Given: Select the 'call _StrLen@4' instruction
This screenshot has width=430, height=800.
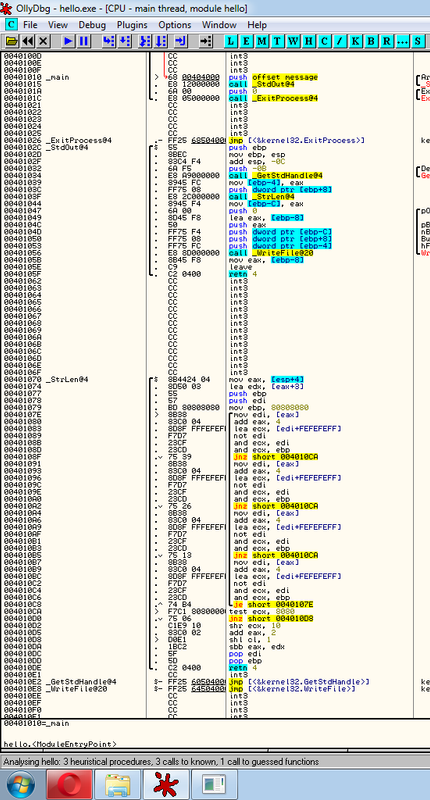Looking at the screenshot, I should tap(262, 196).
